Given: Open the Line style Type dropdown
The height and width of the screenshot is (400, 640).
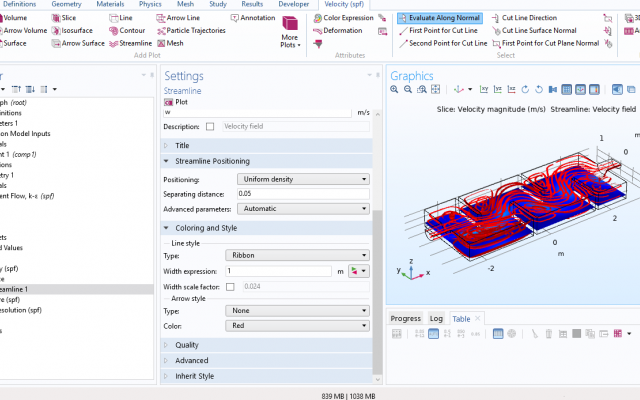Looking at the screenshot, I should pos(298,255).
